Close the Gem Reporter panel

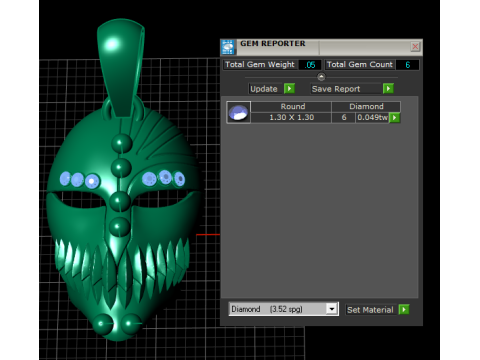click(x=415, y=47)
